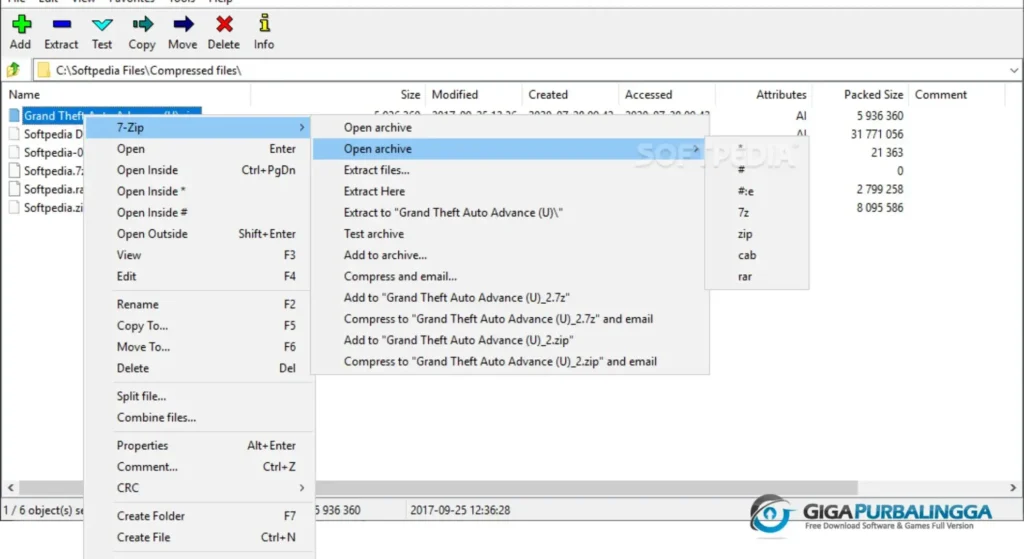
Task: Click the Test archive toolbar icon
Action: 102,25
